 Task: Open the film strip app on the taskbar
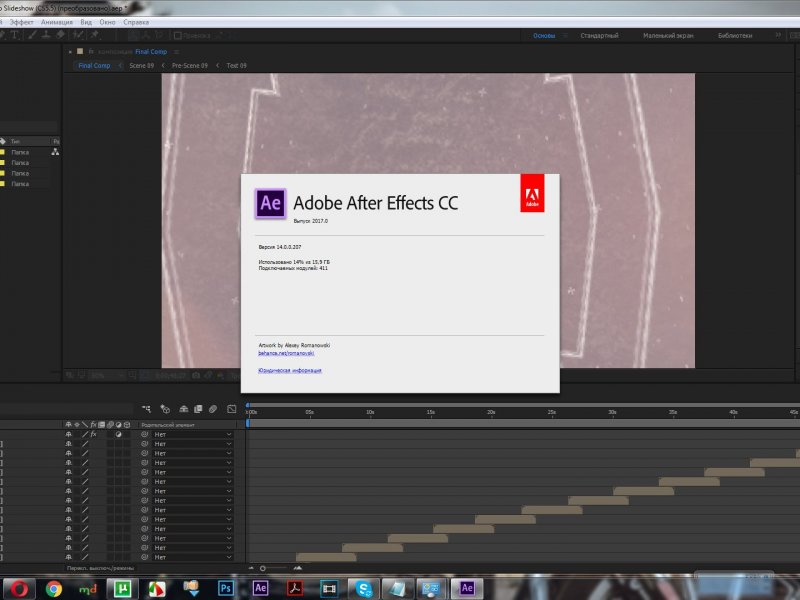coord(329,589)
